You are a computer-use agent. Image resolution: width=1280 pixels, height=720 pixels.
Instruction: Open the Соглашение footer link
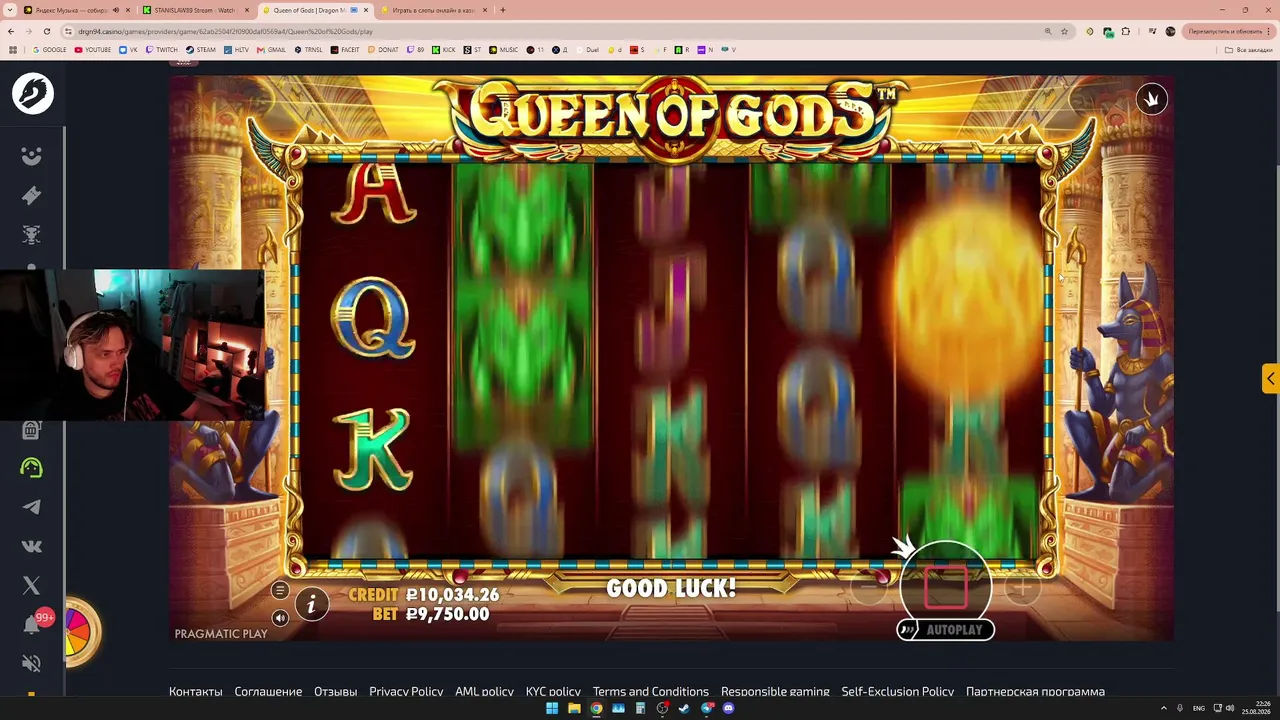[x=268, y=692]
